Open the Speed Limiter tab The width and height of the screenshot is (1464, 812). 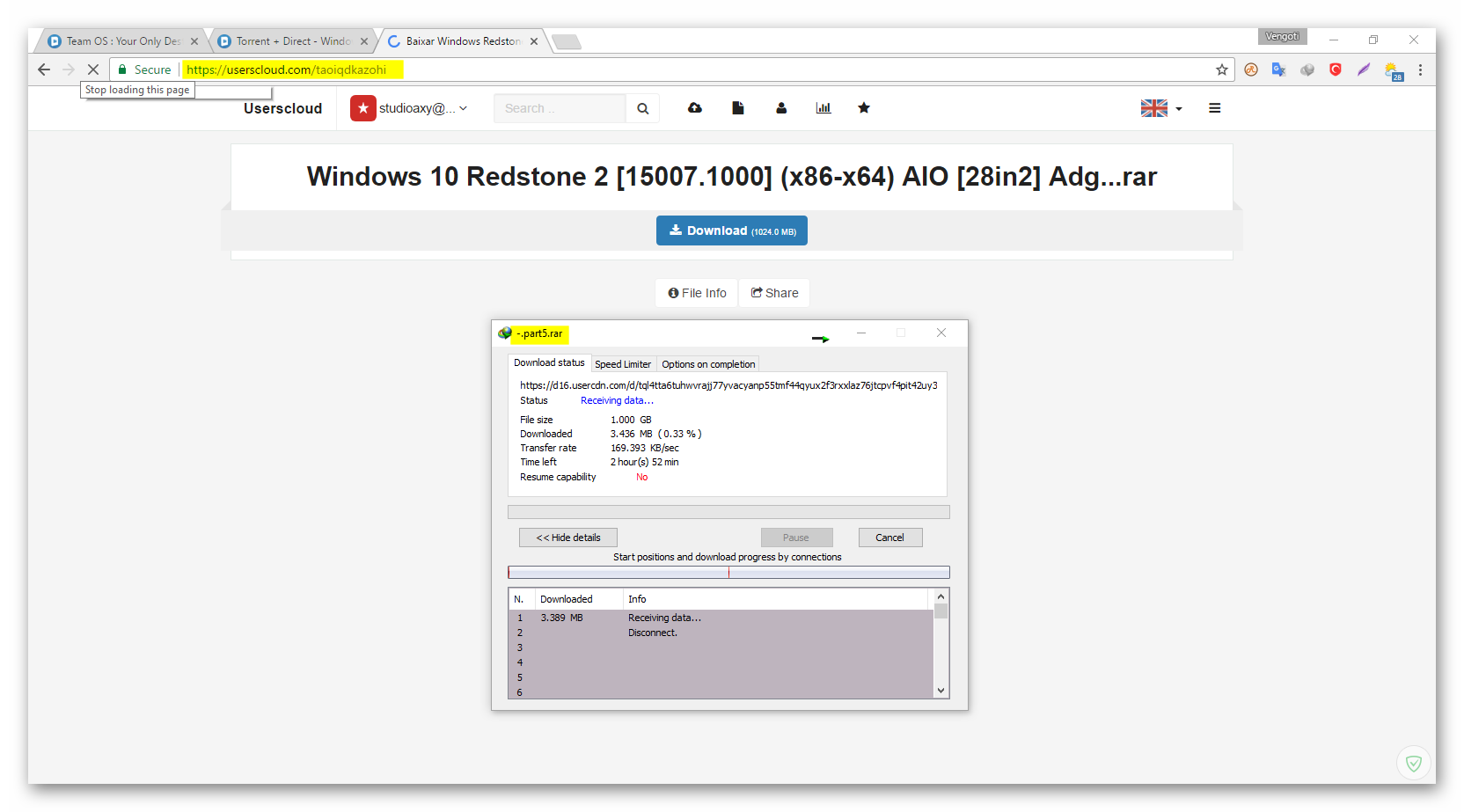(x=623, y=364)
